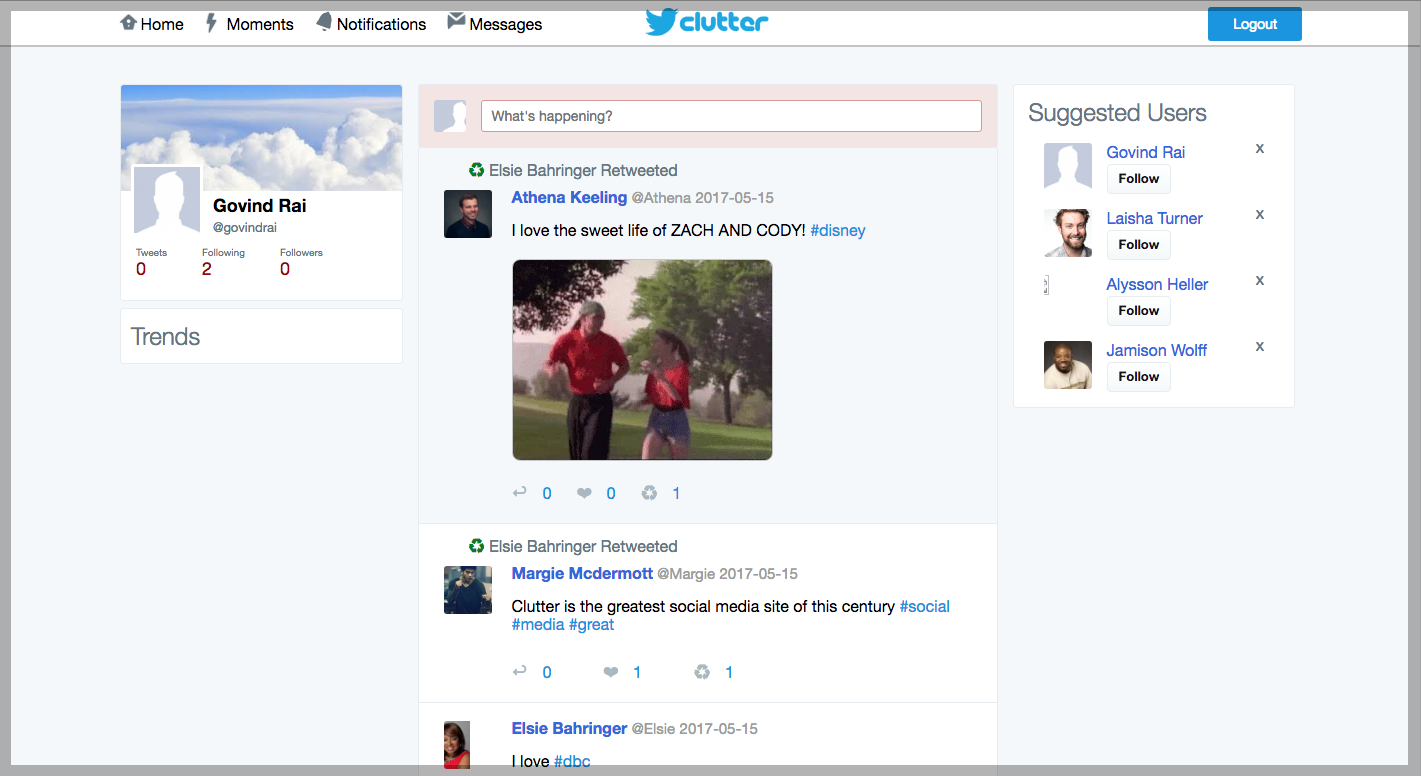Image resolution: width=1421 pixels, height=776 pixels.
Task: Retweet Athena Keeling's tweet
Action: [x=650, y=493]
